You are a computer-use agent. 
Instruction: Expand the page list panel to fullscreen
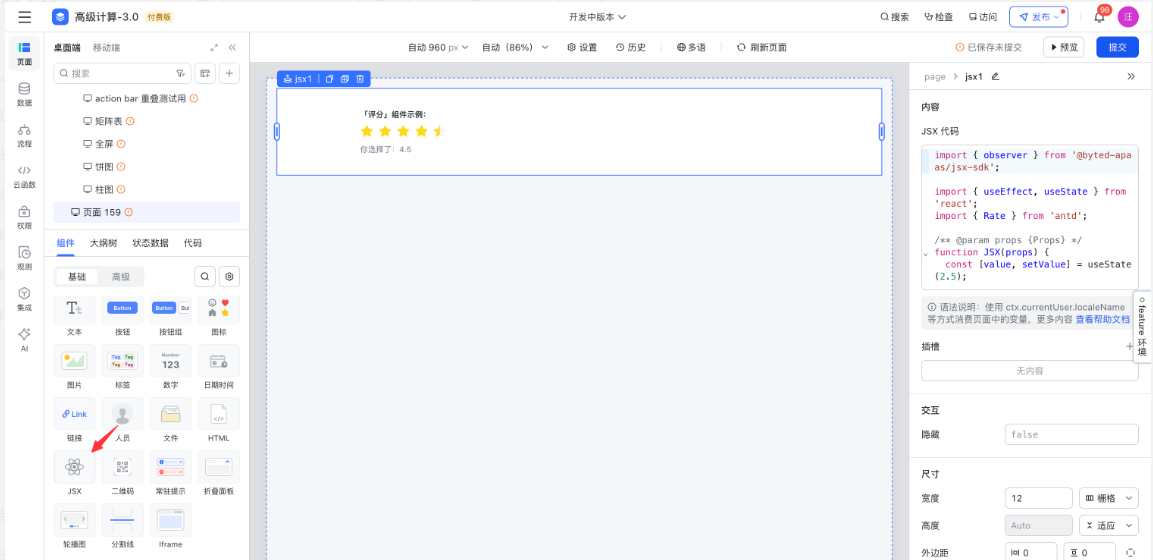[214, 48]
